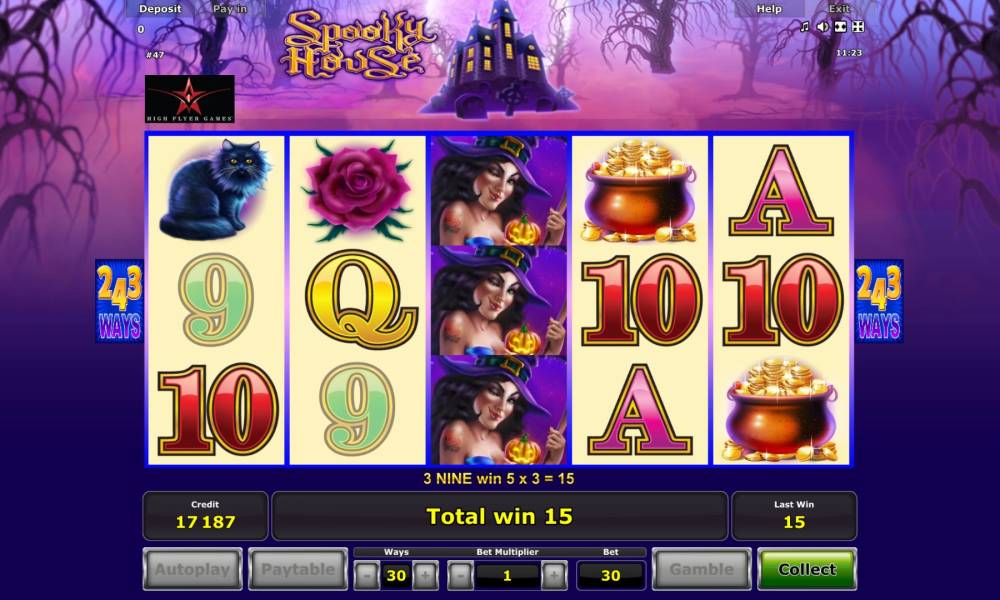This screenshot has width=1000, height=600.
Task: Collect the winnings with the green button
Action: (807, 569)
